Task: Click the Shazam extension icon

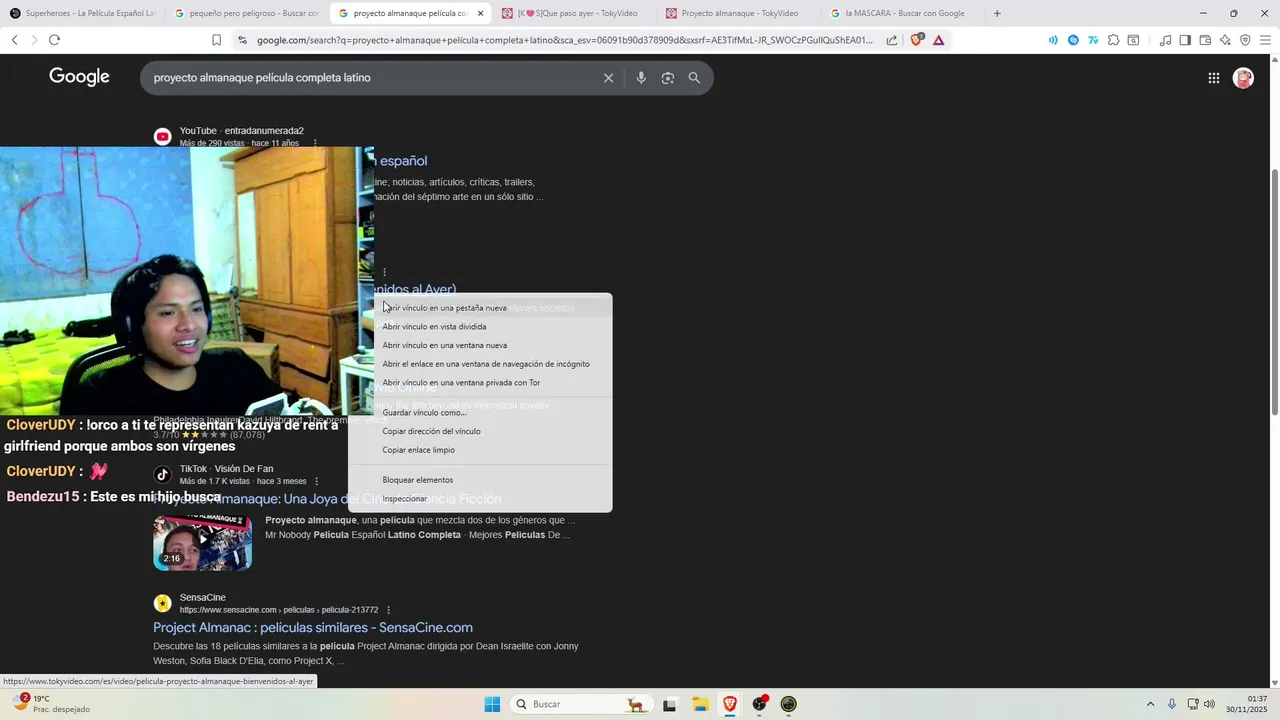Action: click(1073, 40)
